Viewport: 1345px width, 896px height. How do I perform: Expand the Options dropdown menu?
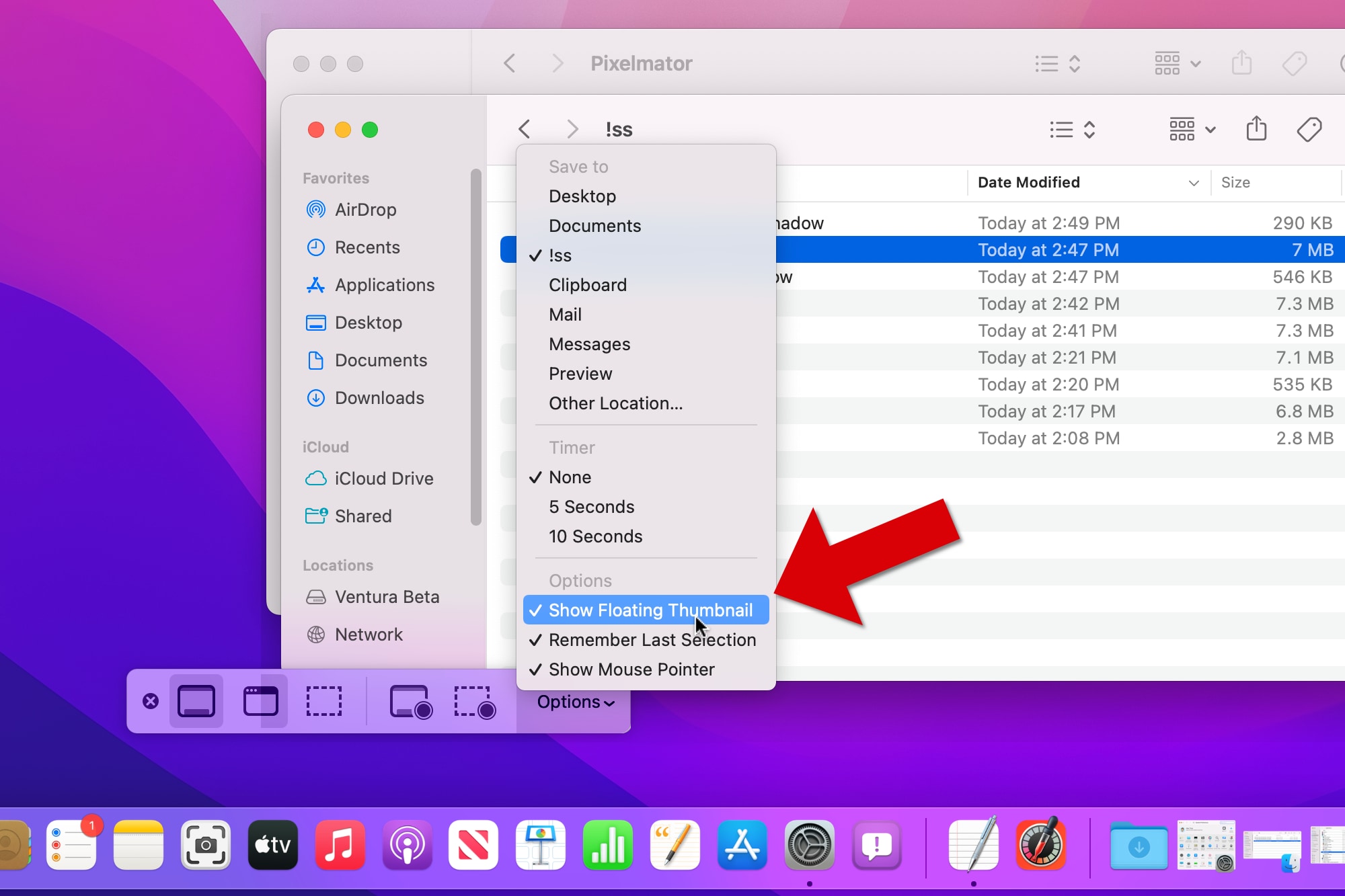(x=576, y=701)
